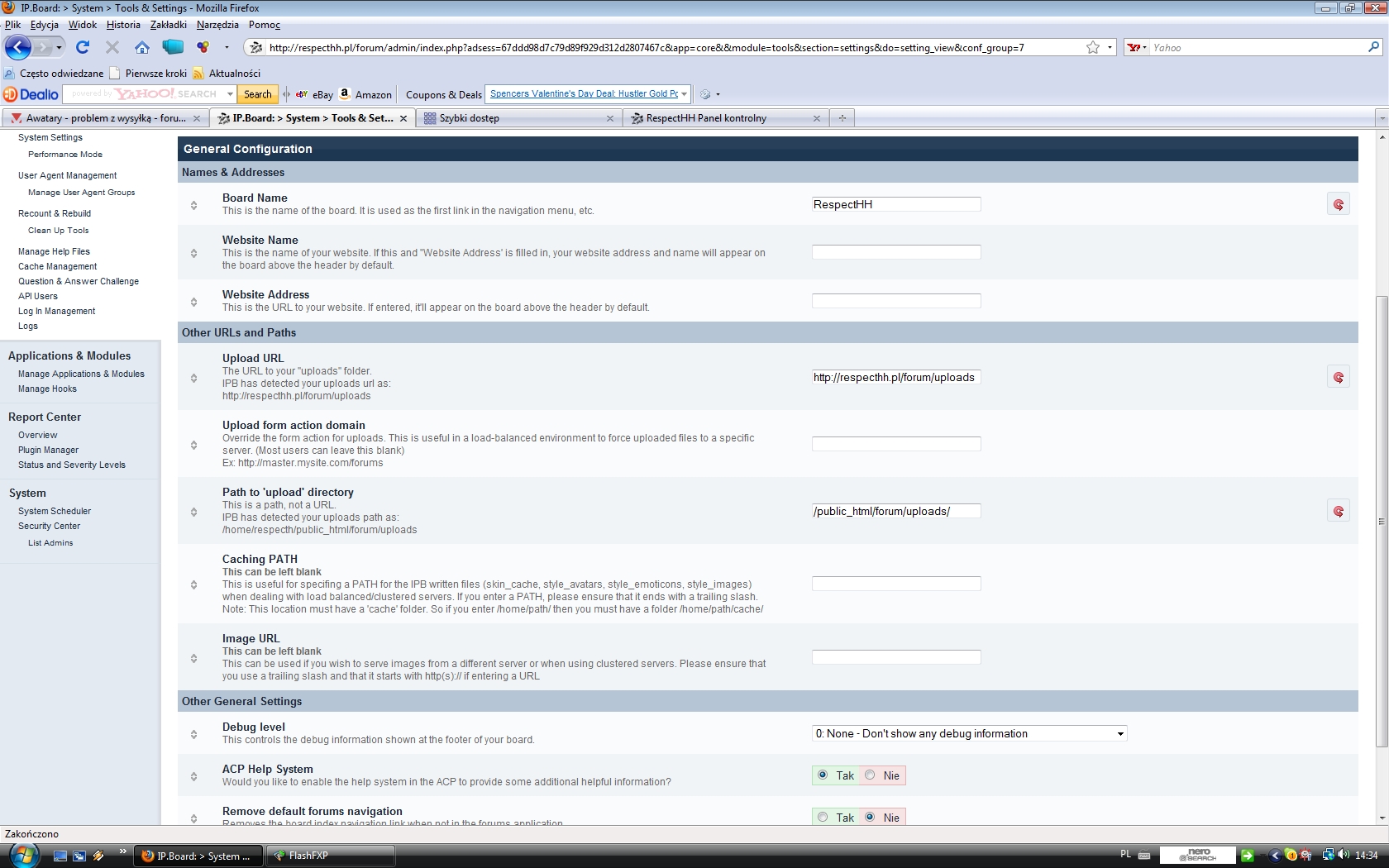
Task: Open the Zakładki menu
Action: click(x=168, y=25)
